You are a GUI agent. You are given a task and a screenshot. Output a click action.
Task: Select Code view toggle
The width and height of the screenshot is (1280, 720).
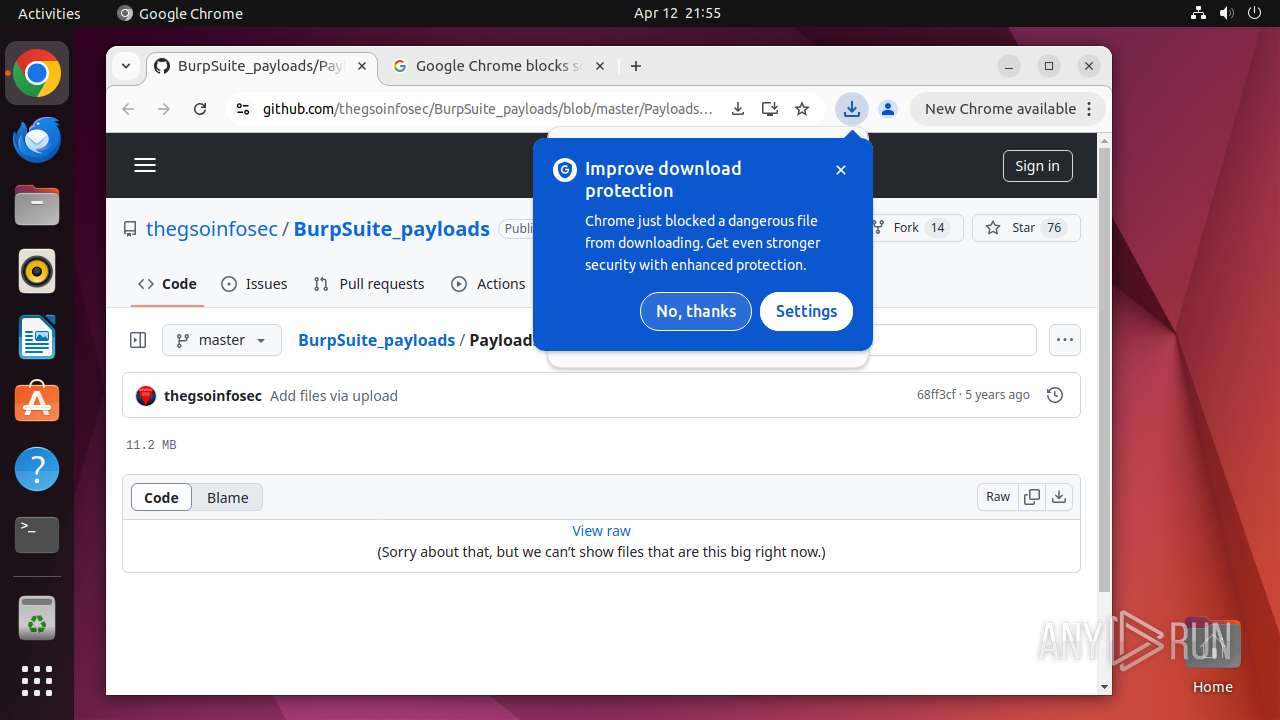pos(161,497)
